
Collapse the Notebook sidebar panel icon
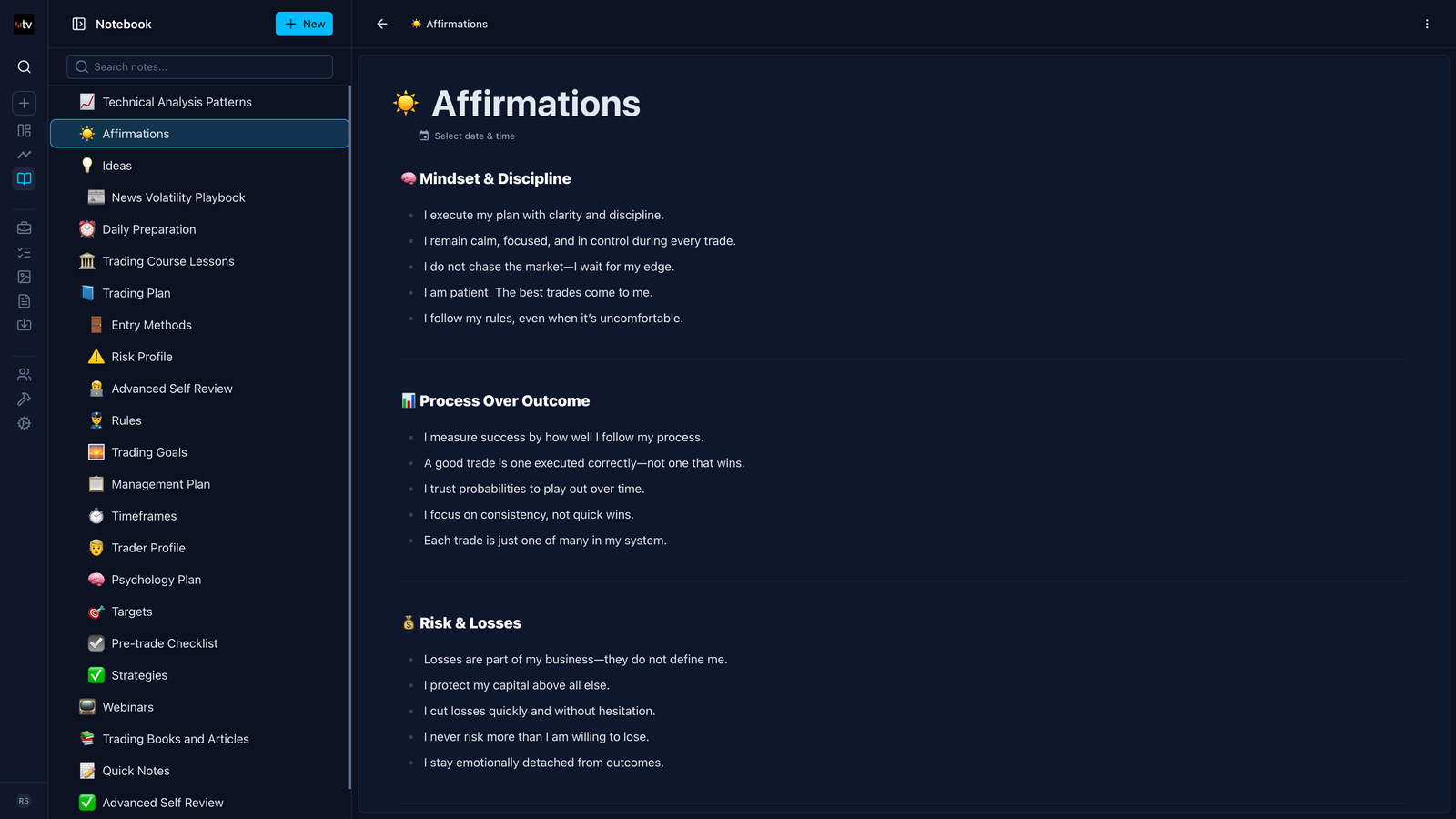point(79,25)
